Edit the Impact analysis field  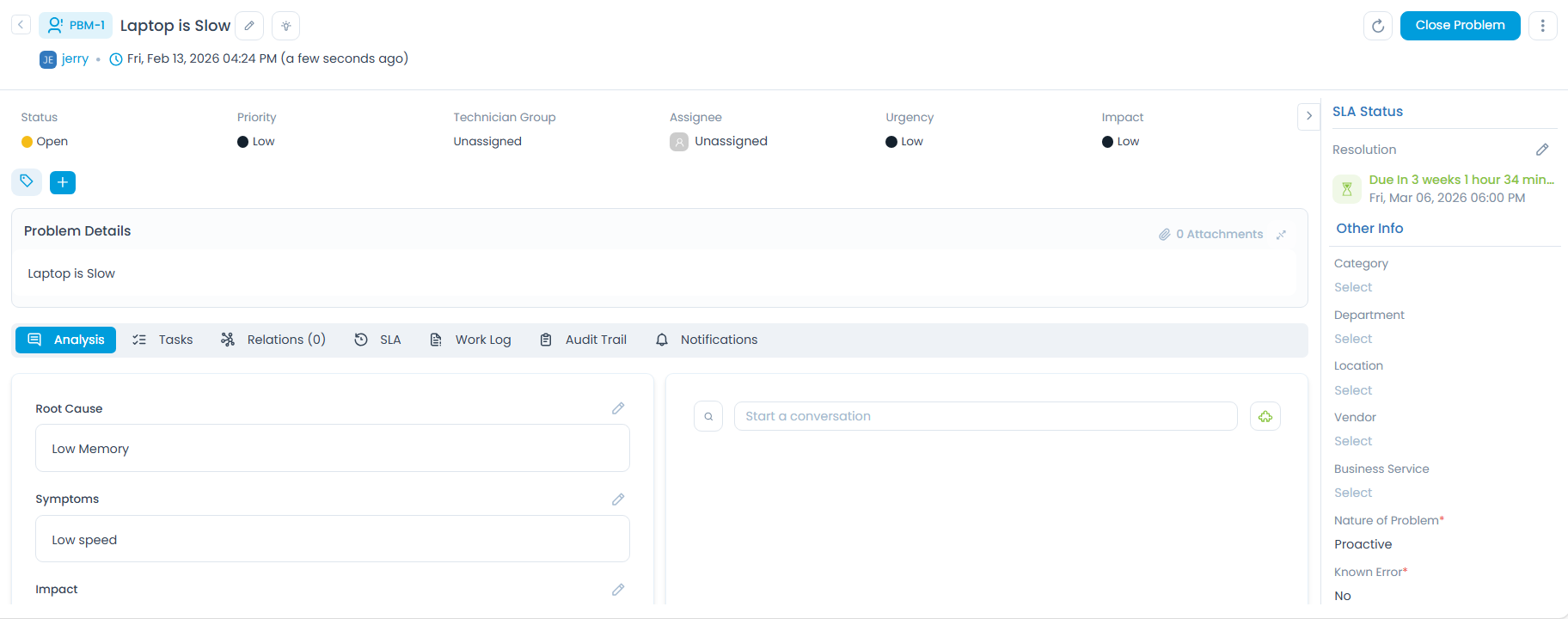coord(618,590)
